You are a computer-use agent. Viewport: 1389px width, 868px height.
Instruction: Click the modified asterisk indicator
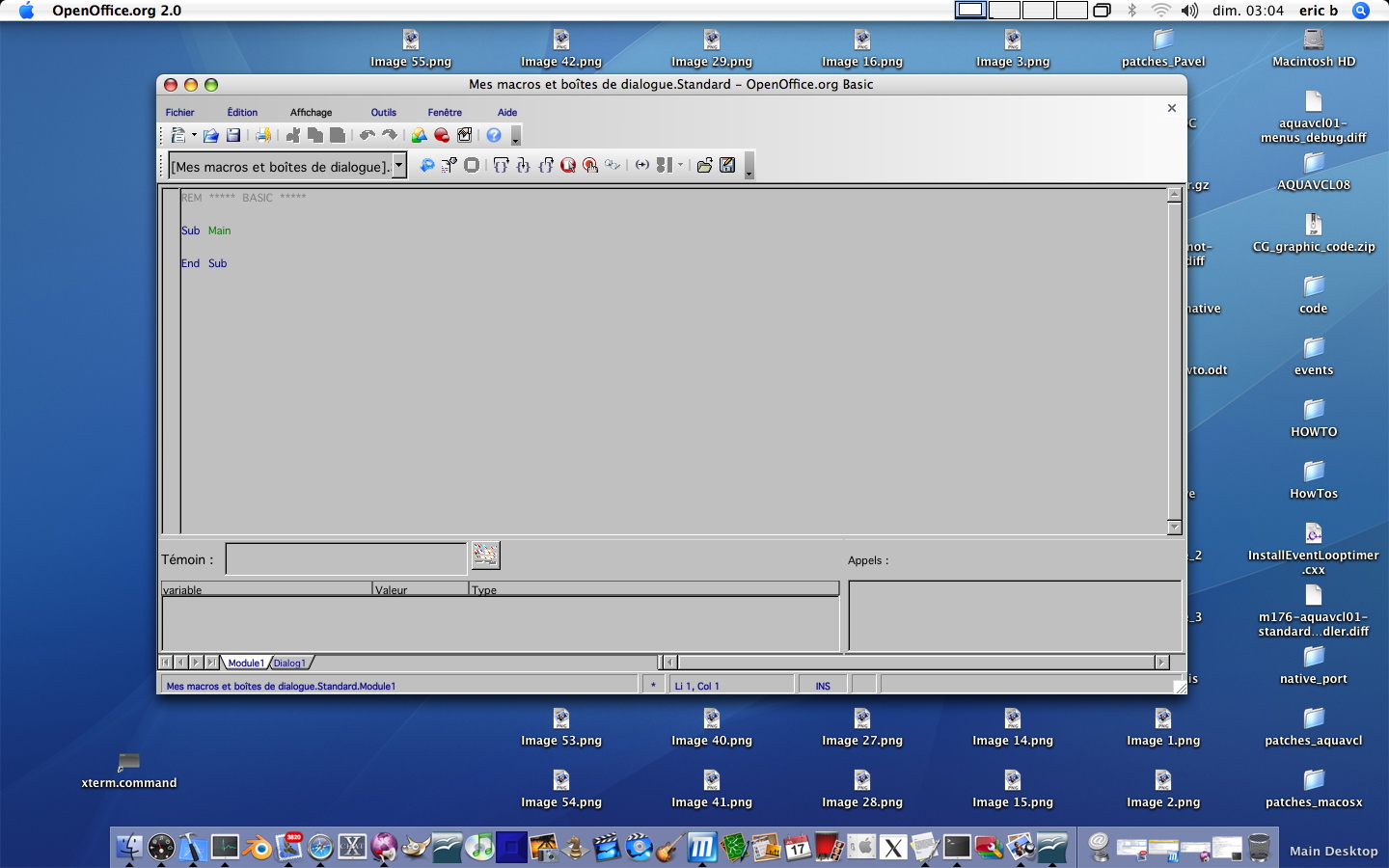653,686
